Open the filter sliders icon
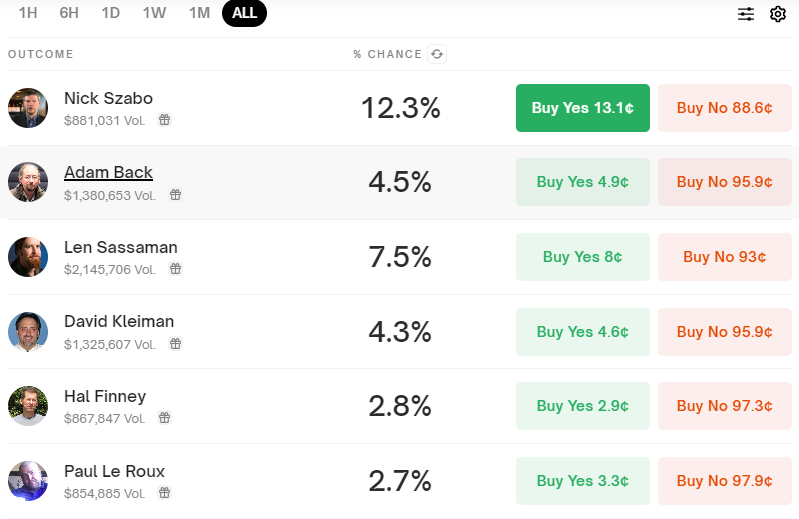This screenshot has height=519, width=799. [746, 14]
